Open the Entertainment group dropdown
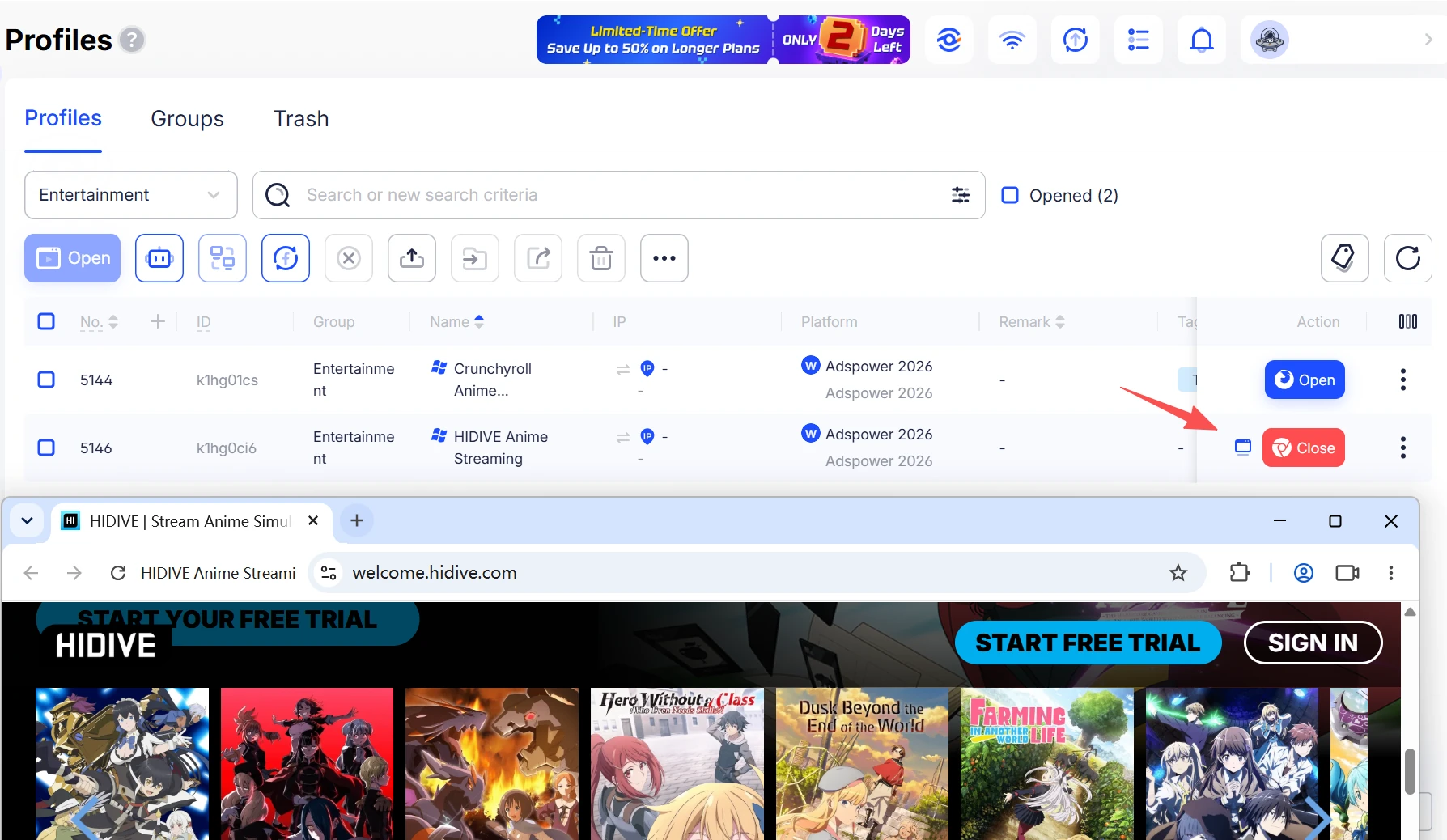This screenshot has width=1447, height=840. point(131,195)
